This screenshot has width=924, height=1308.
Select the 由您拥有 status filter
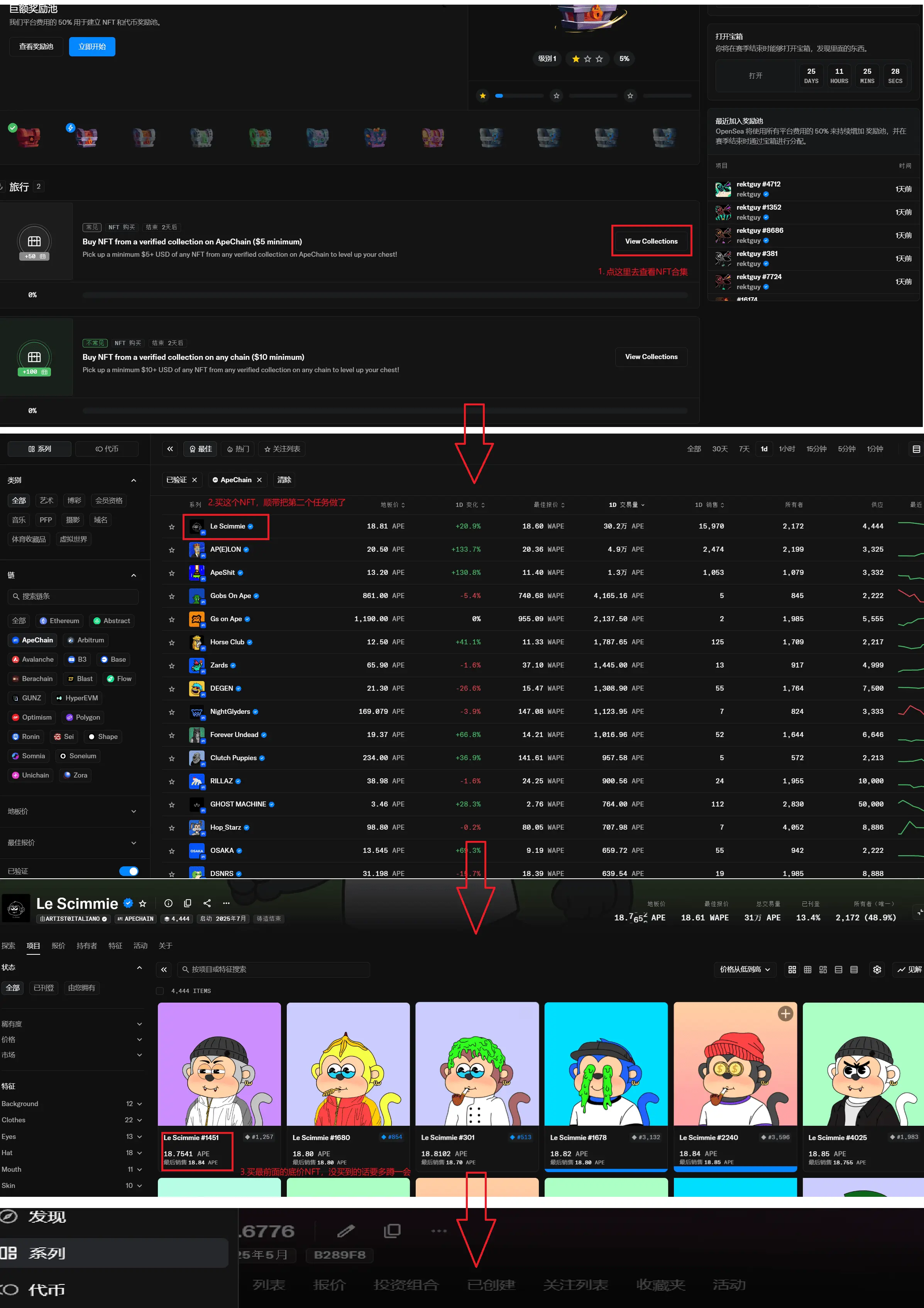(81, 988)
